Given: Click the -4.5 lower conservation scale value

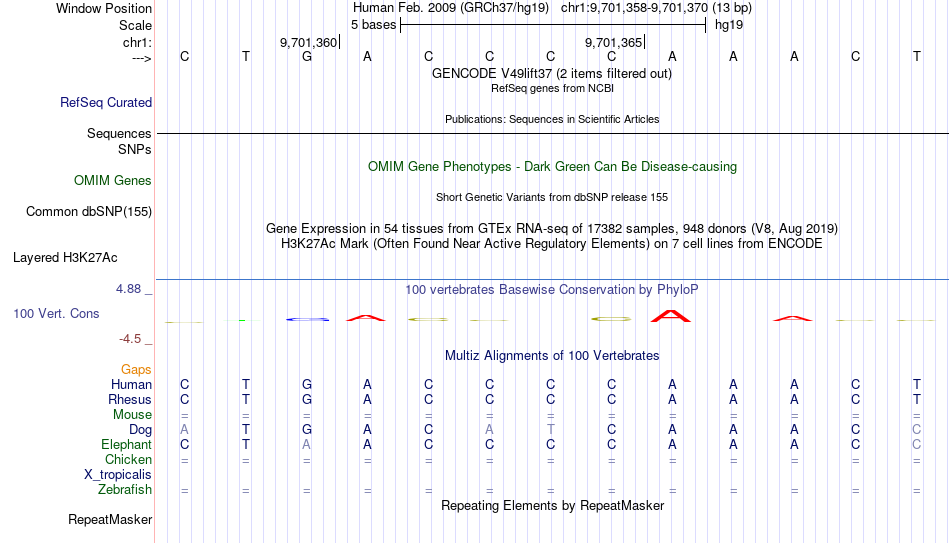Looking at the screenshot, I should pos(130,339).
